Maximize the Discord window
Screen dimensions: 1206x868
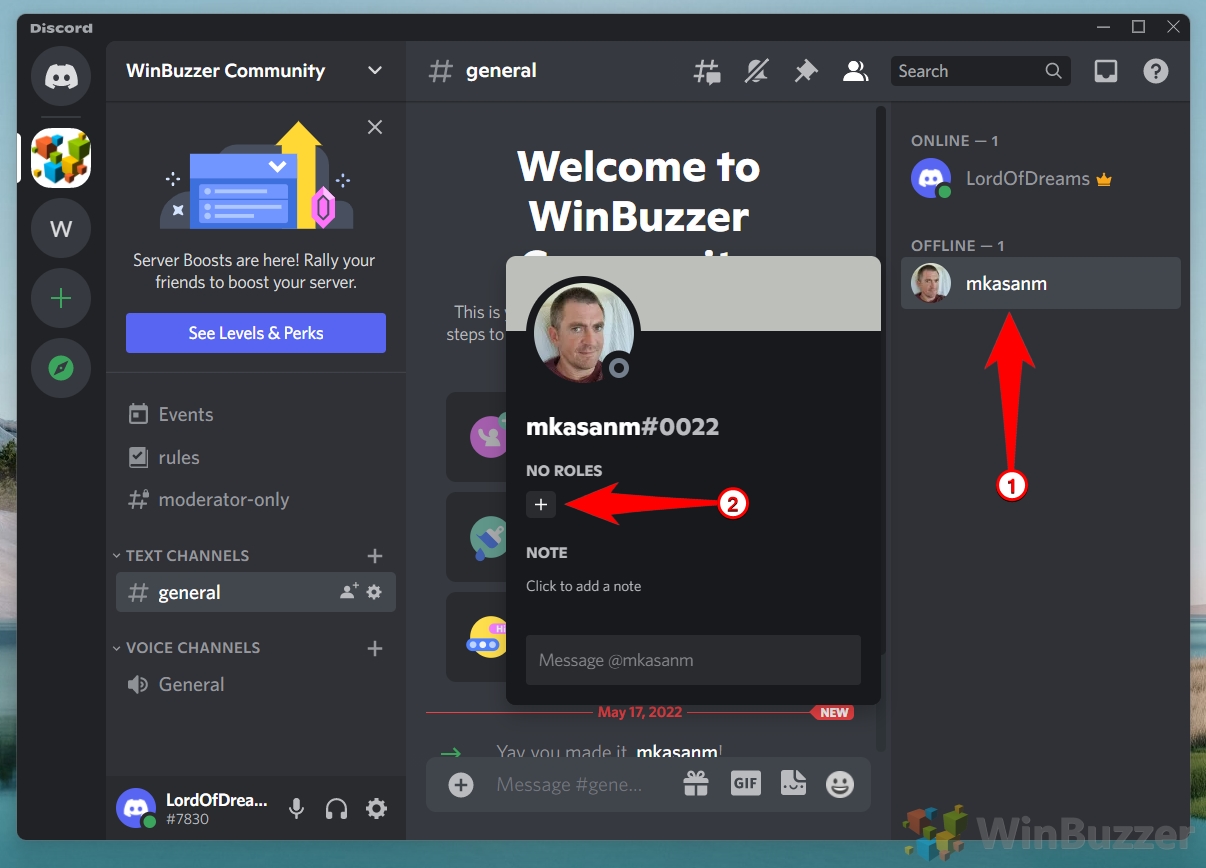point(1138,27)
